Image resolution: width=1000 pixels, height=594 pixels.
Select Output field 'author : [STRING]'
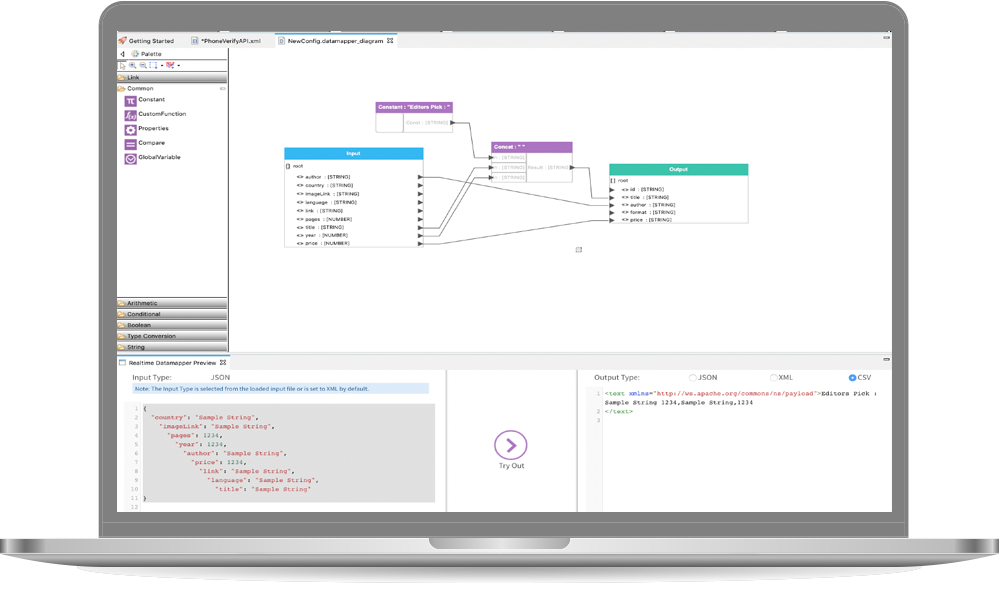(x=648, y=205)
